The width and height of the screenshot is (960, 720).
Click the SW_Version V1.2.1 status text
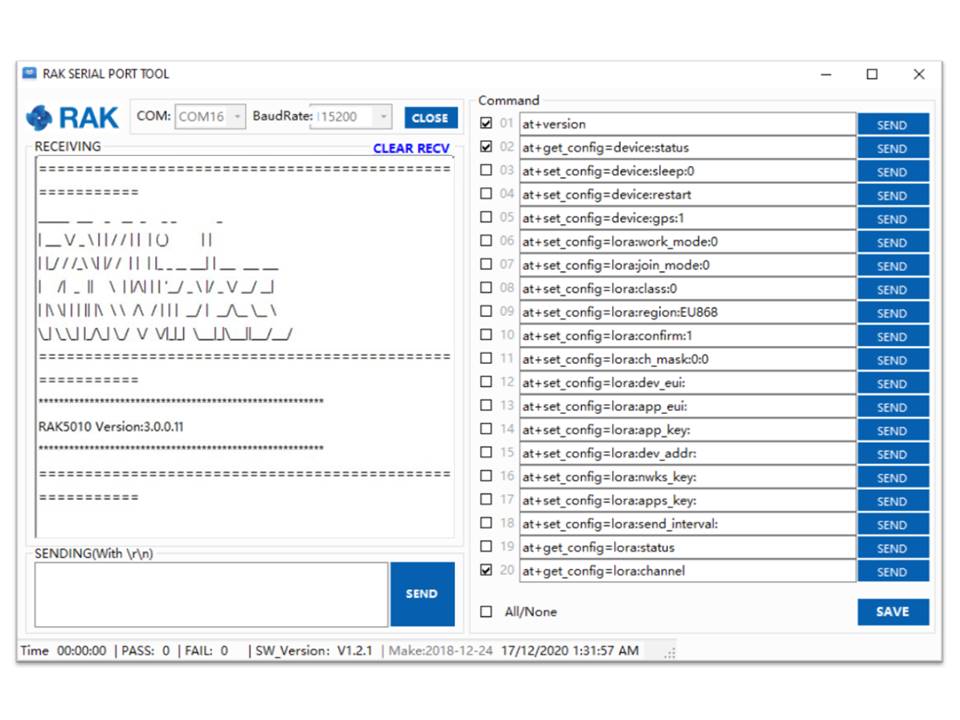(313, 650)
